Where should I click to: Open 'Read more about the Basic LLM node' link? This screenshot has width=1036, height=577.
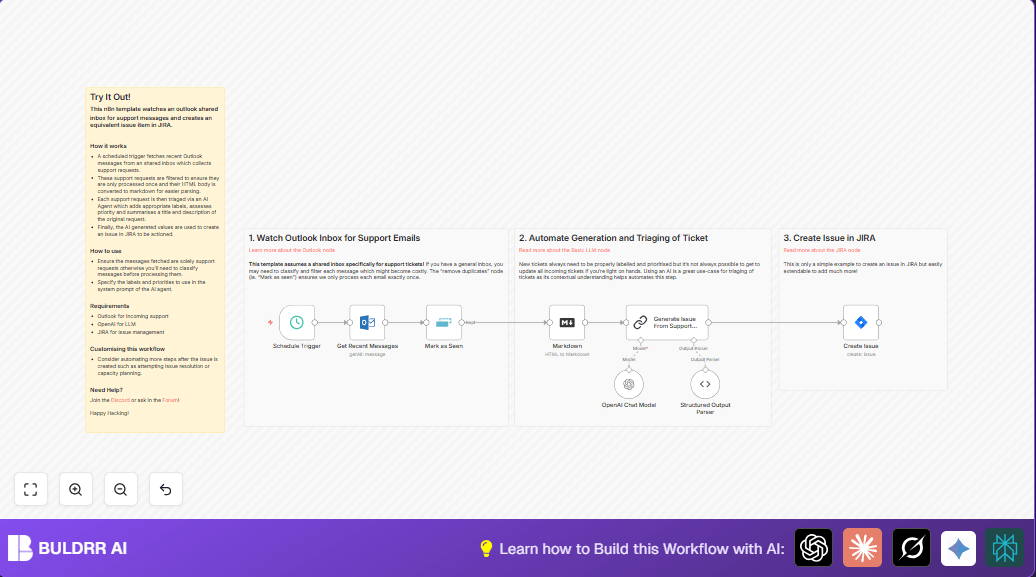click(x=564, y=250)
